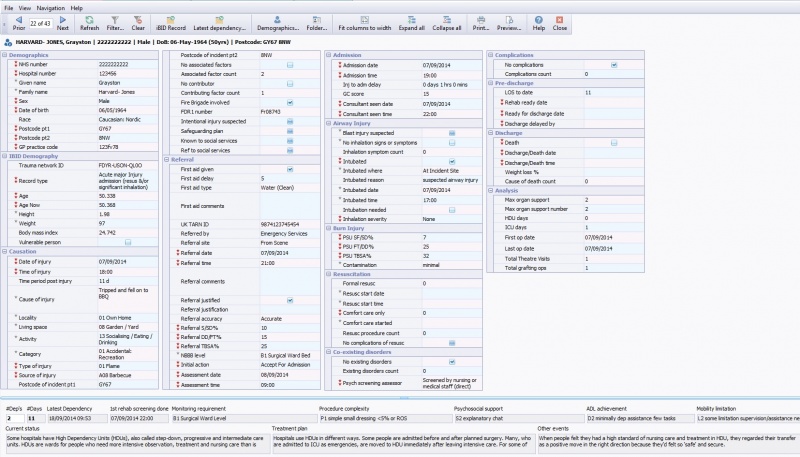The height and width of the screenshot is (457, 800).
Task: Select the Admission date value 07/09/2014
Action: pyautogui.click(x=452, y=65)
